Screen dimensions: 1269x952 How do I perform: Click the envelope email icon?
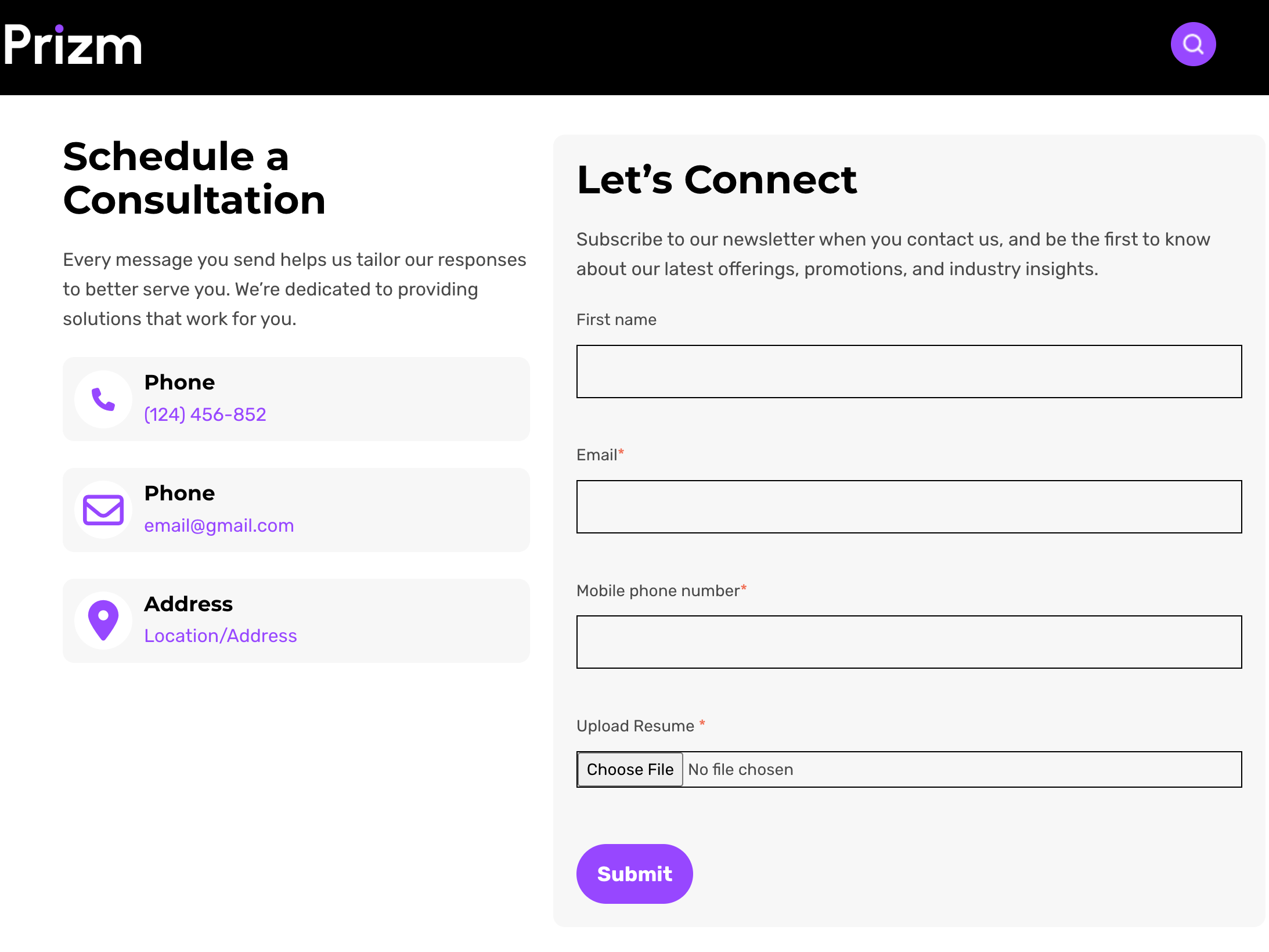[x=103, y=510]
